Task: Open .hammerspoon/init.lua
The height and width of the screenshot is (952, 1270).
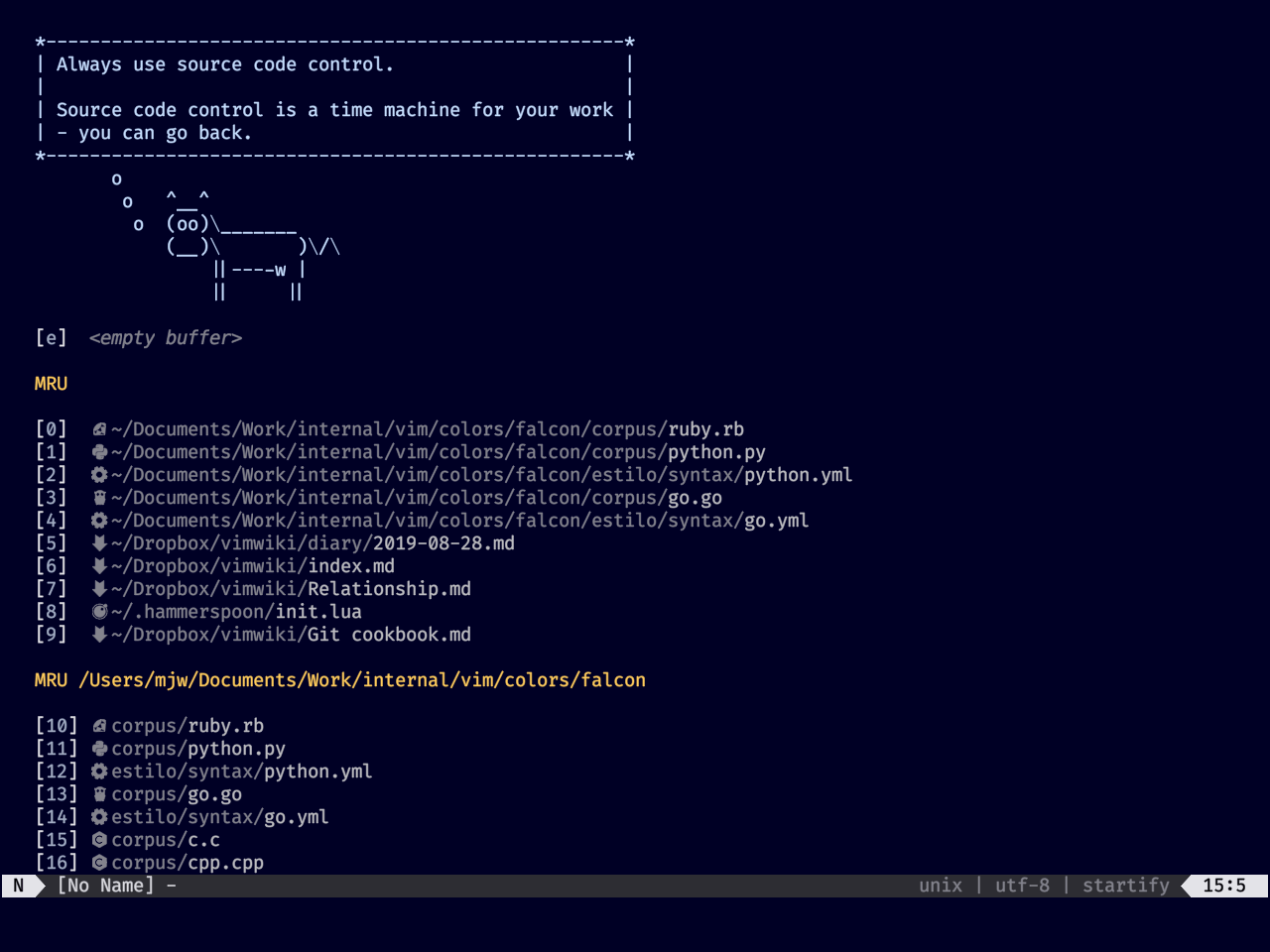Action: pyautogui.click(x=236, y=612)
